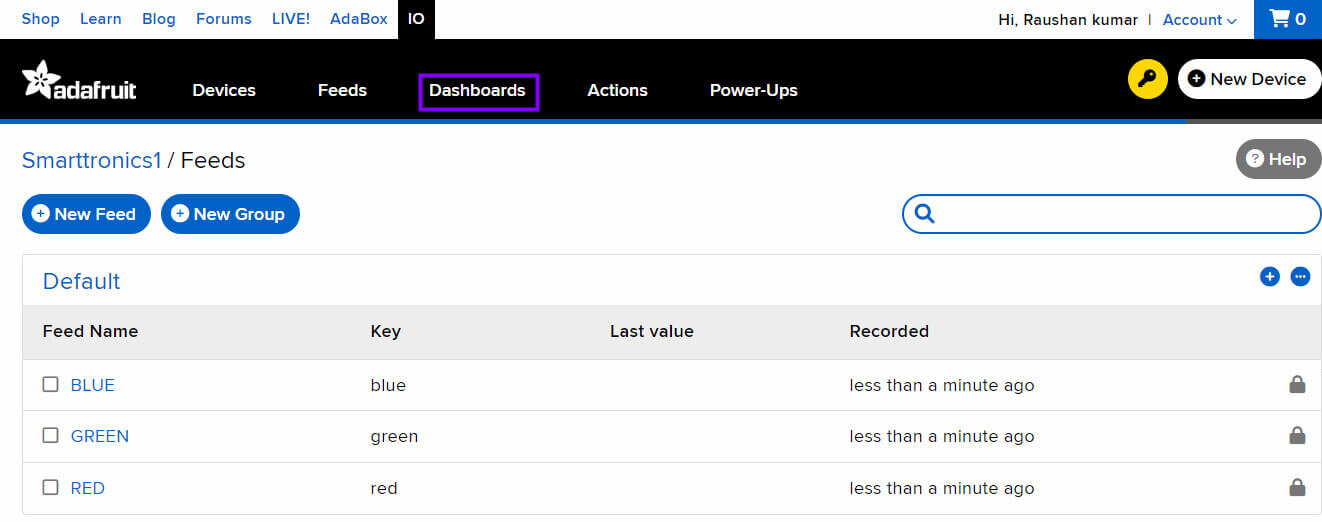
Task: Collapse the Default group header
Action: (81, 281)
